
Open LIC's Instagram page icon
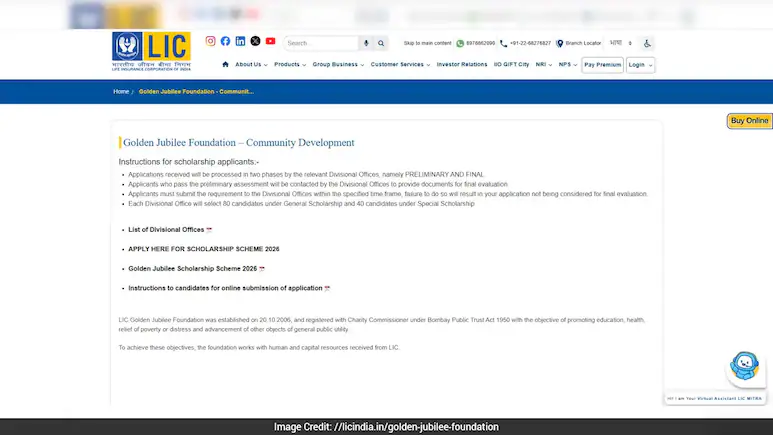pos(211,41)
